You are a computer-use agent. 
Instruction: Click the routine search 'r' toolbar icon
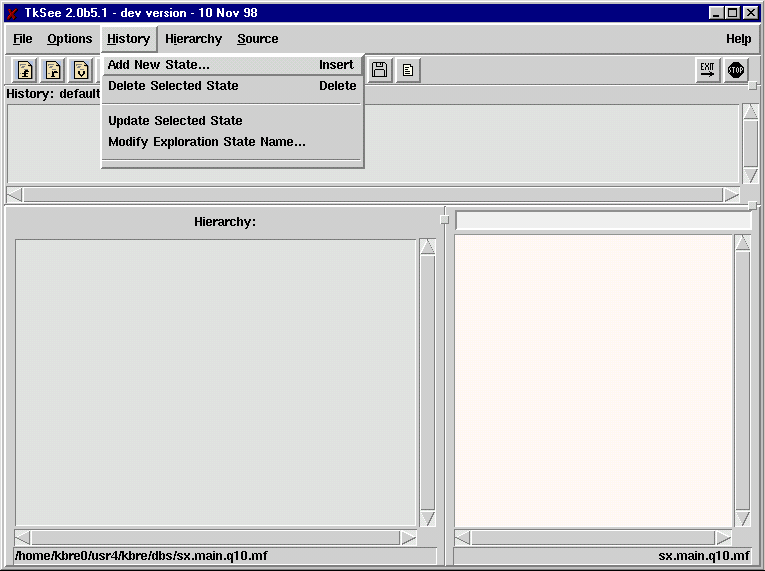[x=53, y=70]
